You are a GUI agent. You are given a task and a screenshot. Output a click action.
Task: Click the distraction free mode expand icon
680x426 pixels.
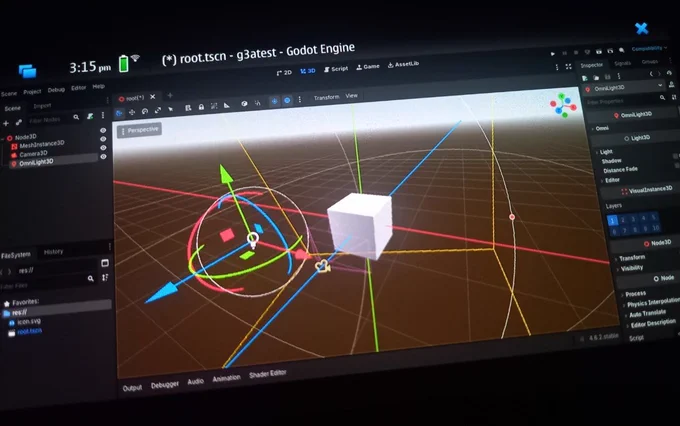[568, 66]
